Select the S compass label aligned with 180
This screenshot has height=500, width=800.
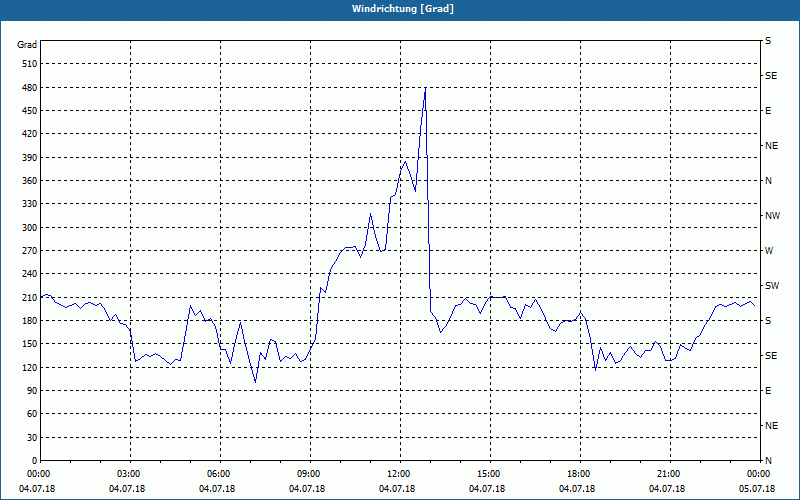(x=768, y=321)
